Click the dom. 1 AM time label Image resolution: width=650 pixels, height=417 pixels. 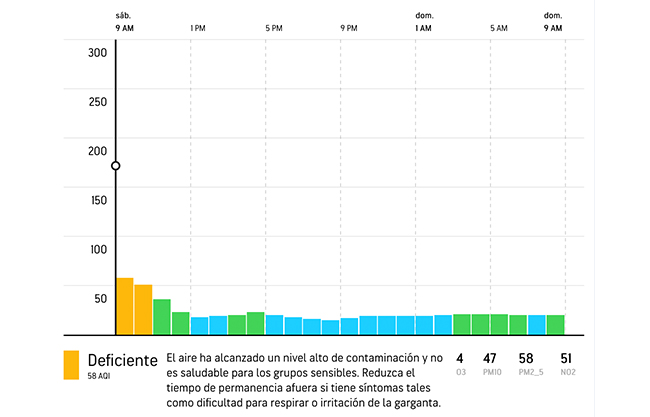click(423, 22)
